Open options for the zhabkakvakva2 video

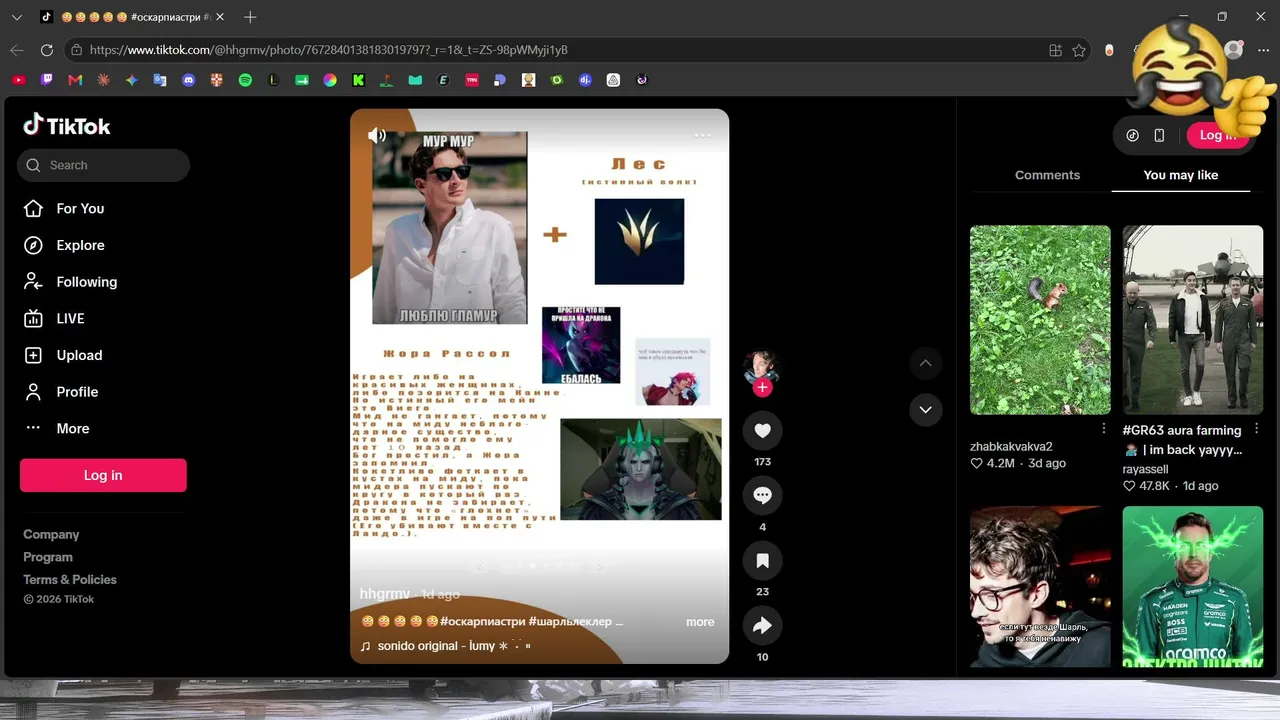click(1104, 428)
